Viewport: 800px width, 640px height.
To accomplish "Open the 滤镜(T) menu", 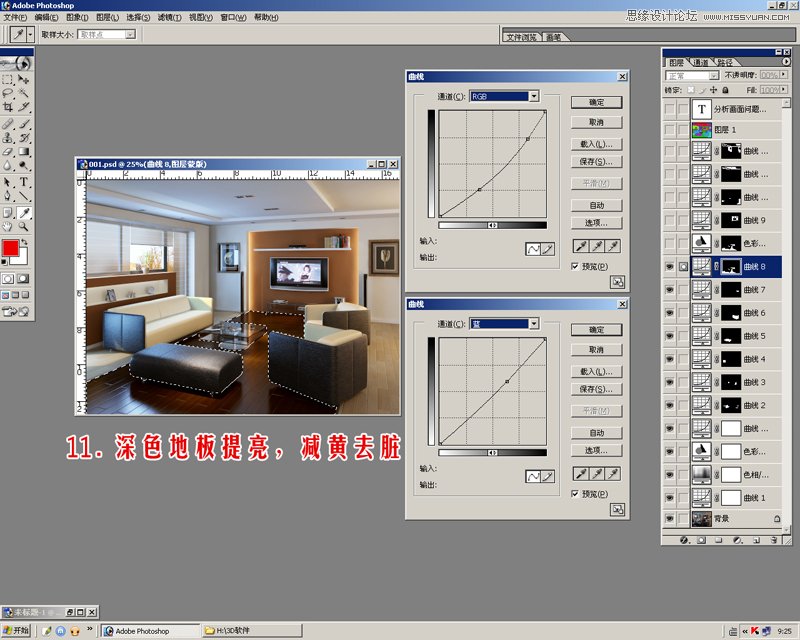I will (x=169, y=17).
